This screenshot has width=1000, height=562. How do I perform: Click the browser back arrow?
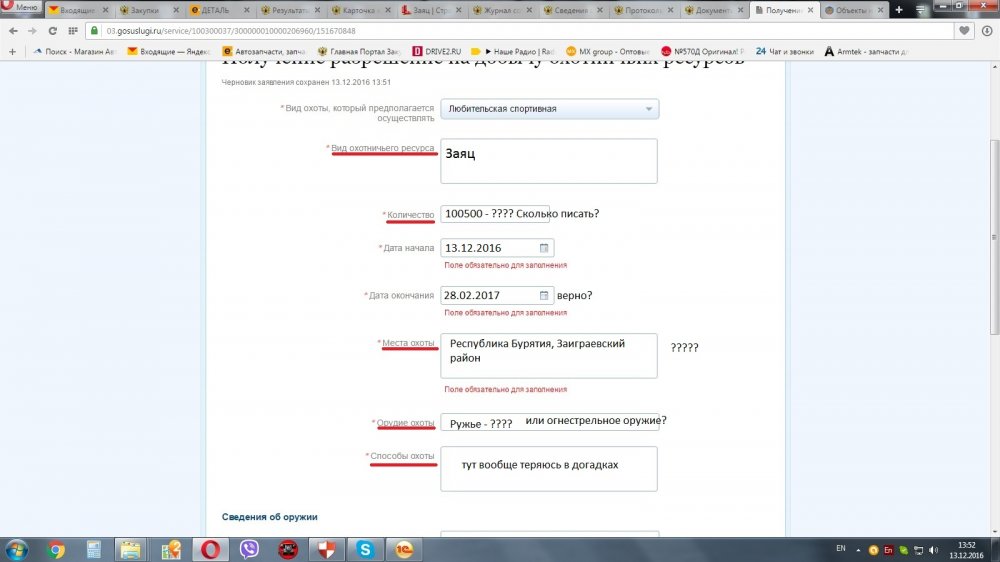pyautogui.click(x=12, y=30)
